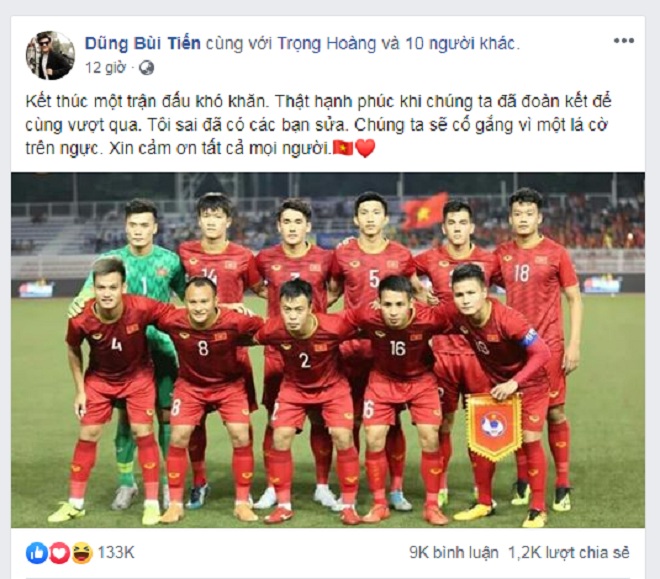The width and height of the screenshot is (660, 579).
Task: Open the 12 giờ post timestamp
Action: pyautogui.click(x=106, y=68)
